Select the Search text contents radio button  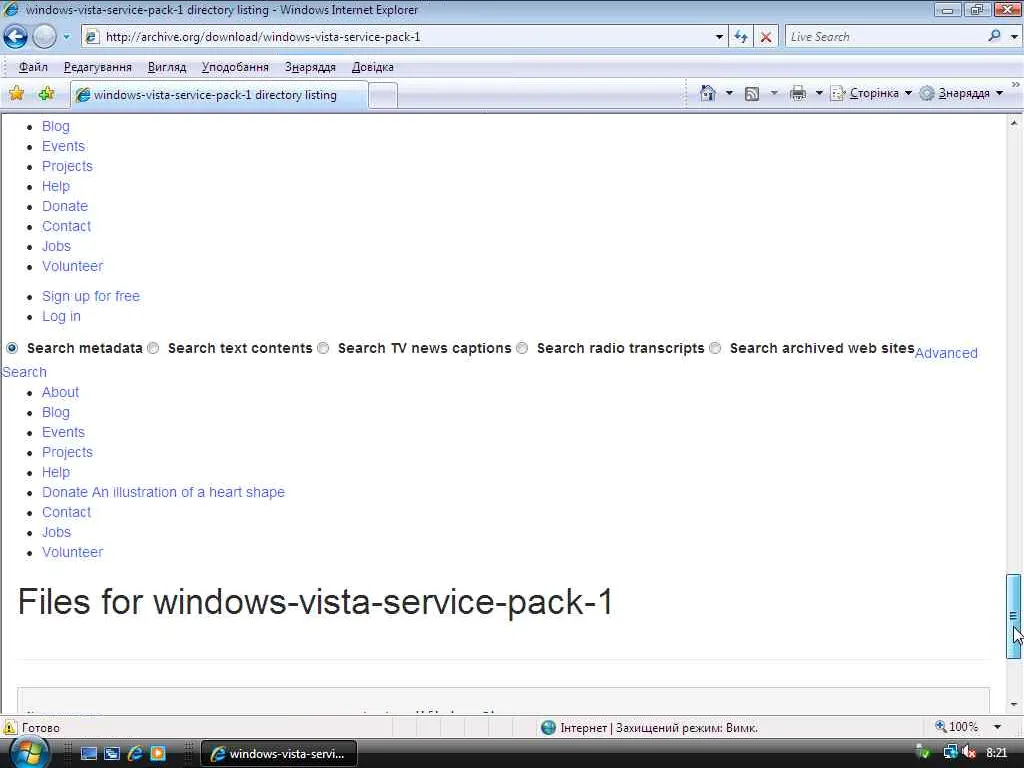pyautogui.click(x=153, y=348)
